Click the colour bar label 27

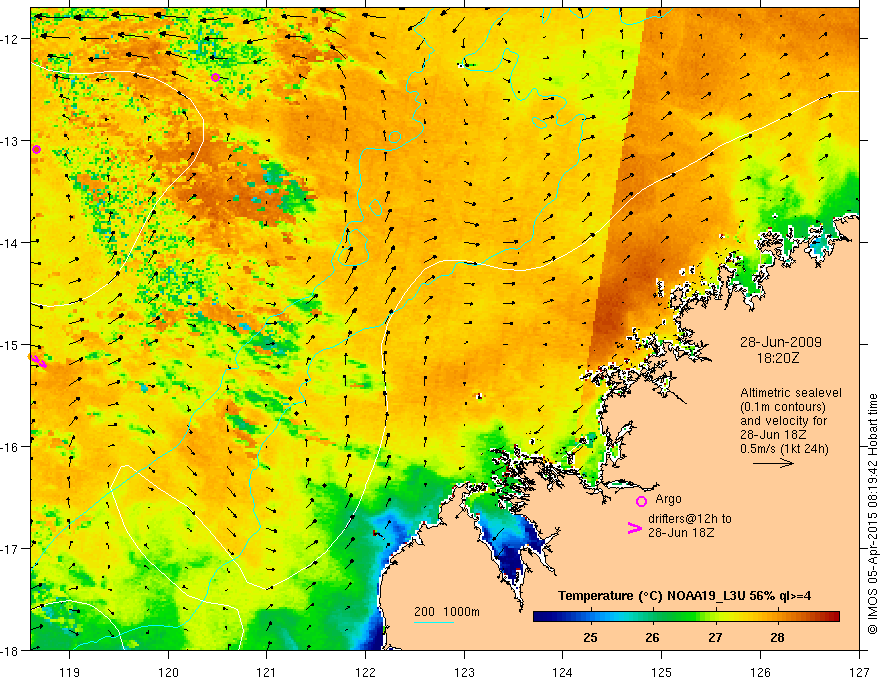(715, 638)
